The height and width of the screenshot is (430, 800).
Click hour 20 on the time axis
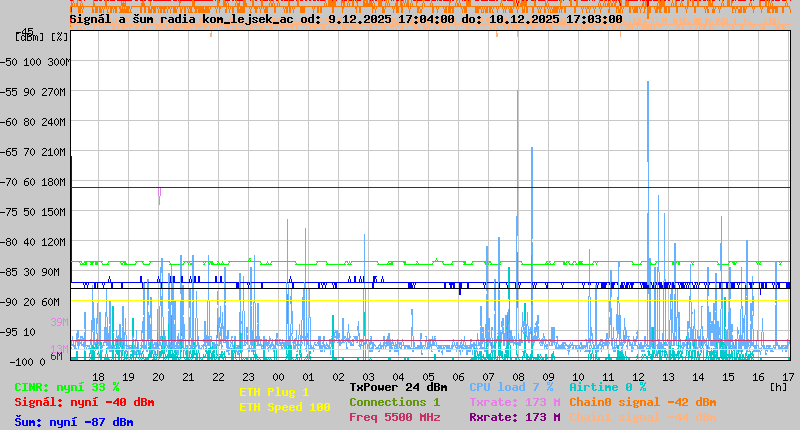pyautogui.click(x=158, y=377)
